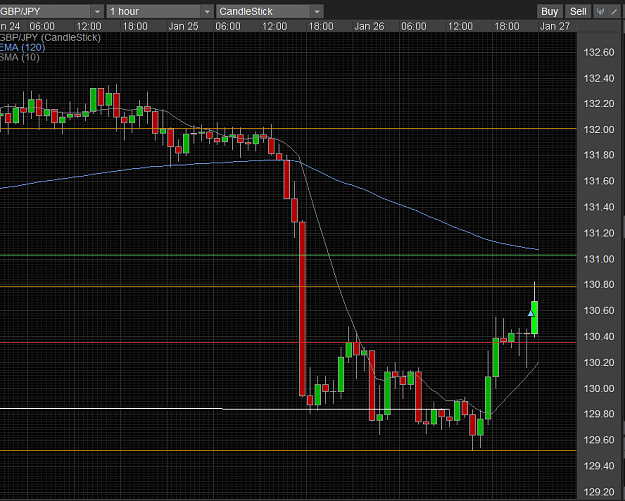The image size is (625, 501).
Task: Click the Buy button
Action: click(549, 12)
